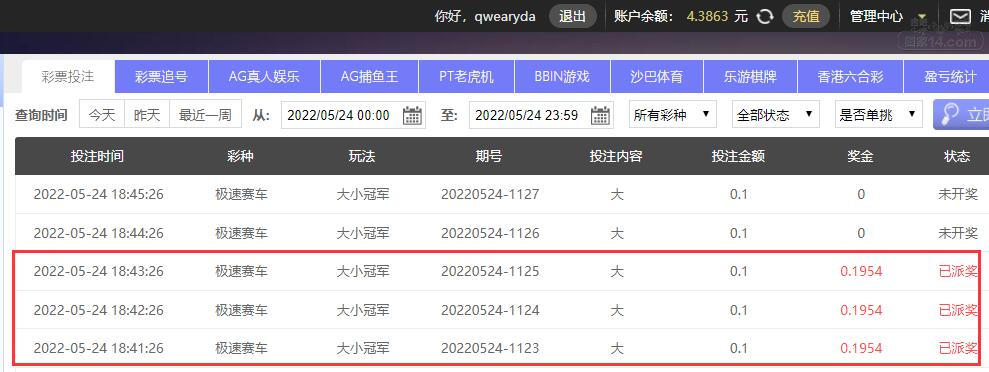Click the 4.3863 account balance value
989x372 pixels.
708,16
